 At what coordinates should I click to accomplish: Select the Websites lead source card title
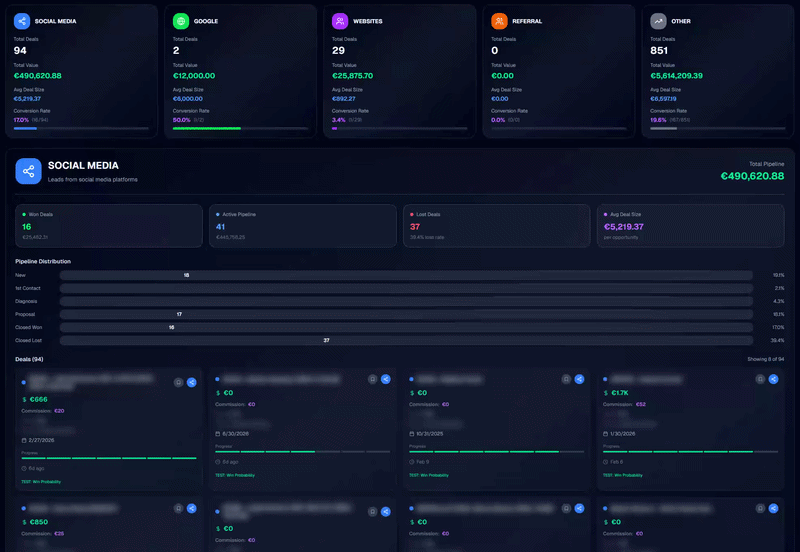tap(367, 21)
